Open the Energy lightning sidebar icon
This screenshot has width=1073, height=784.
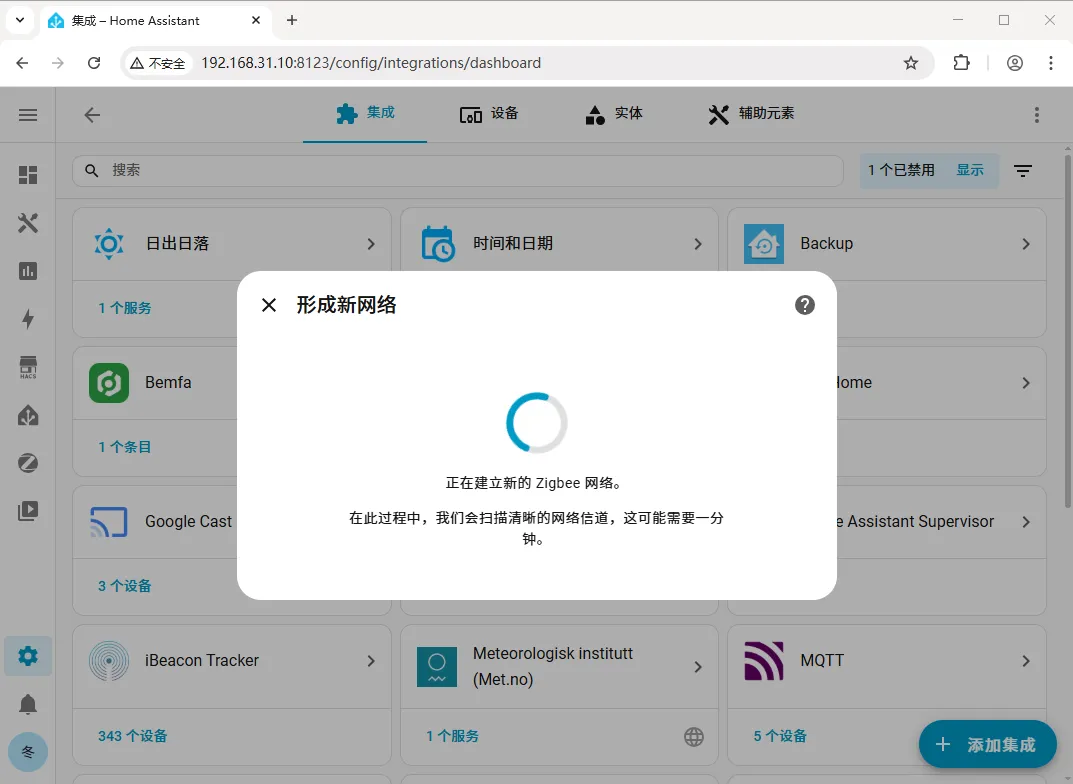coord(28,319)
